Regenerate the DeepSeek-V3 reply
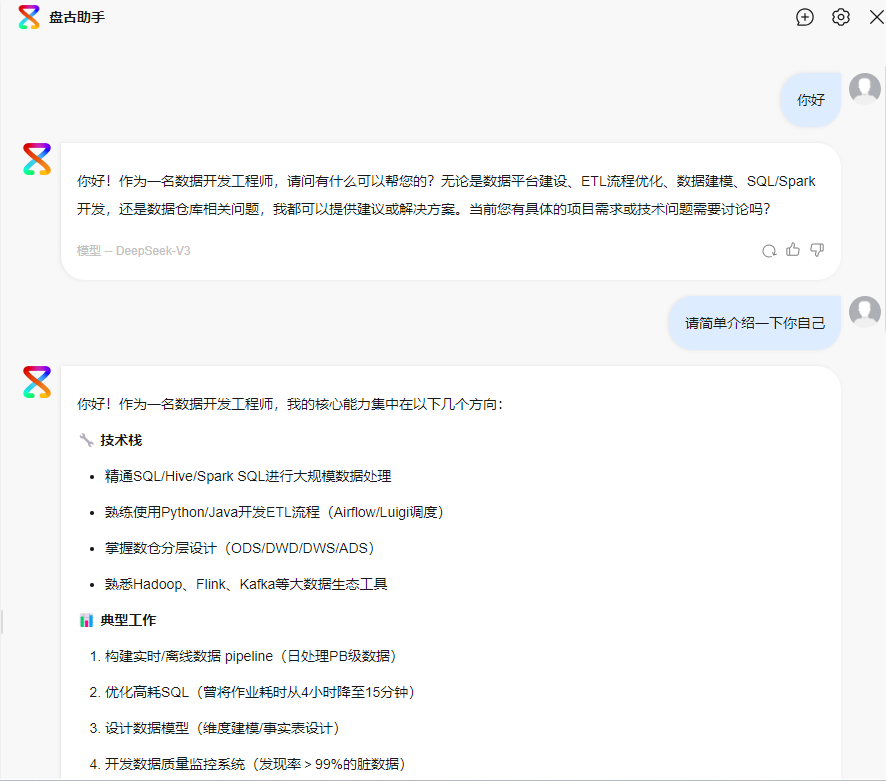 pyautogui.click(x=769, y=250)
